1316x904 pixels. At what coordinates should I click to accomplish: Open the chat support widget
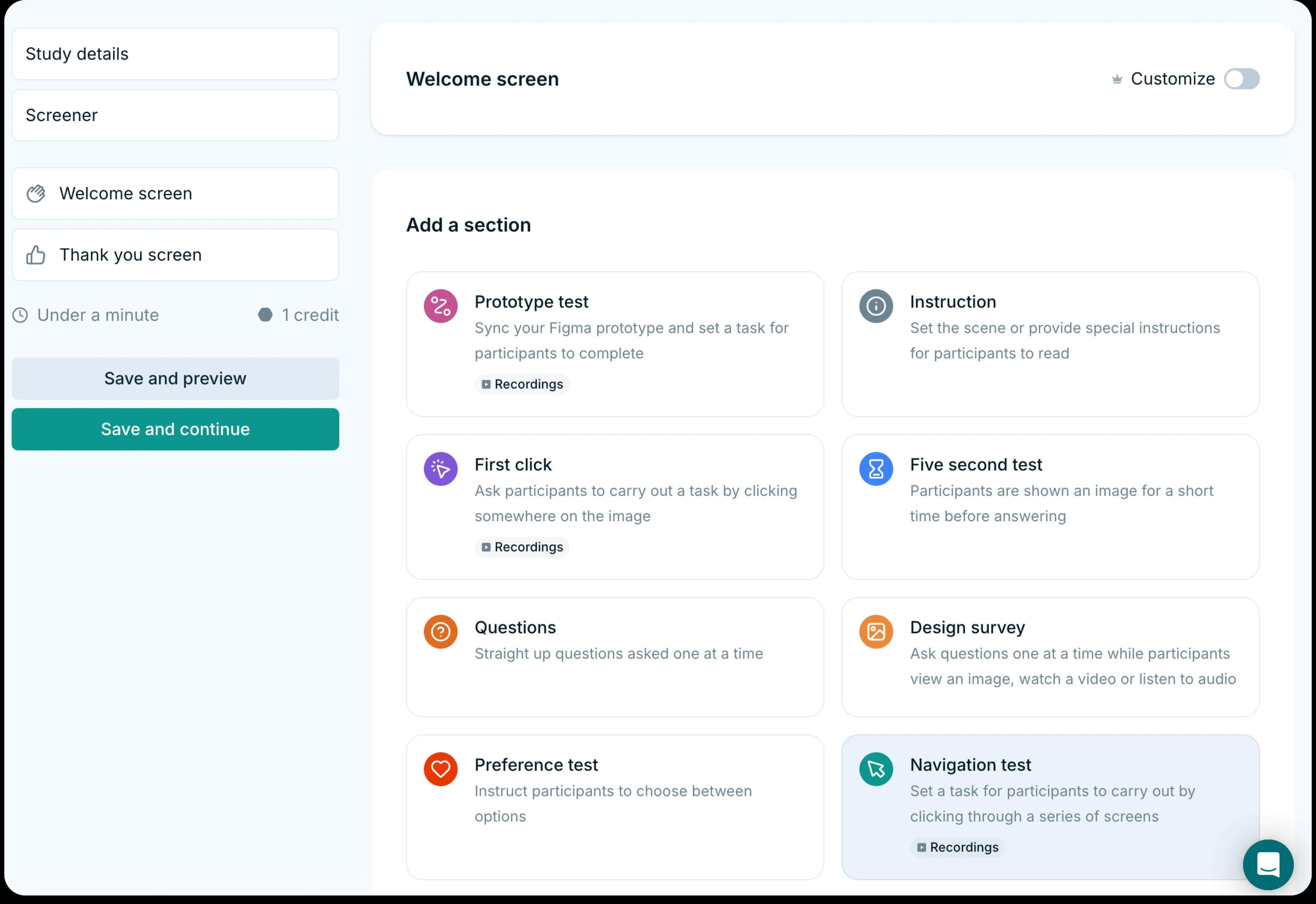(1268, 865)
